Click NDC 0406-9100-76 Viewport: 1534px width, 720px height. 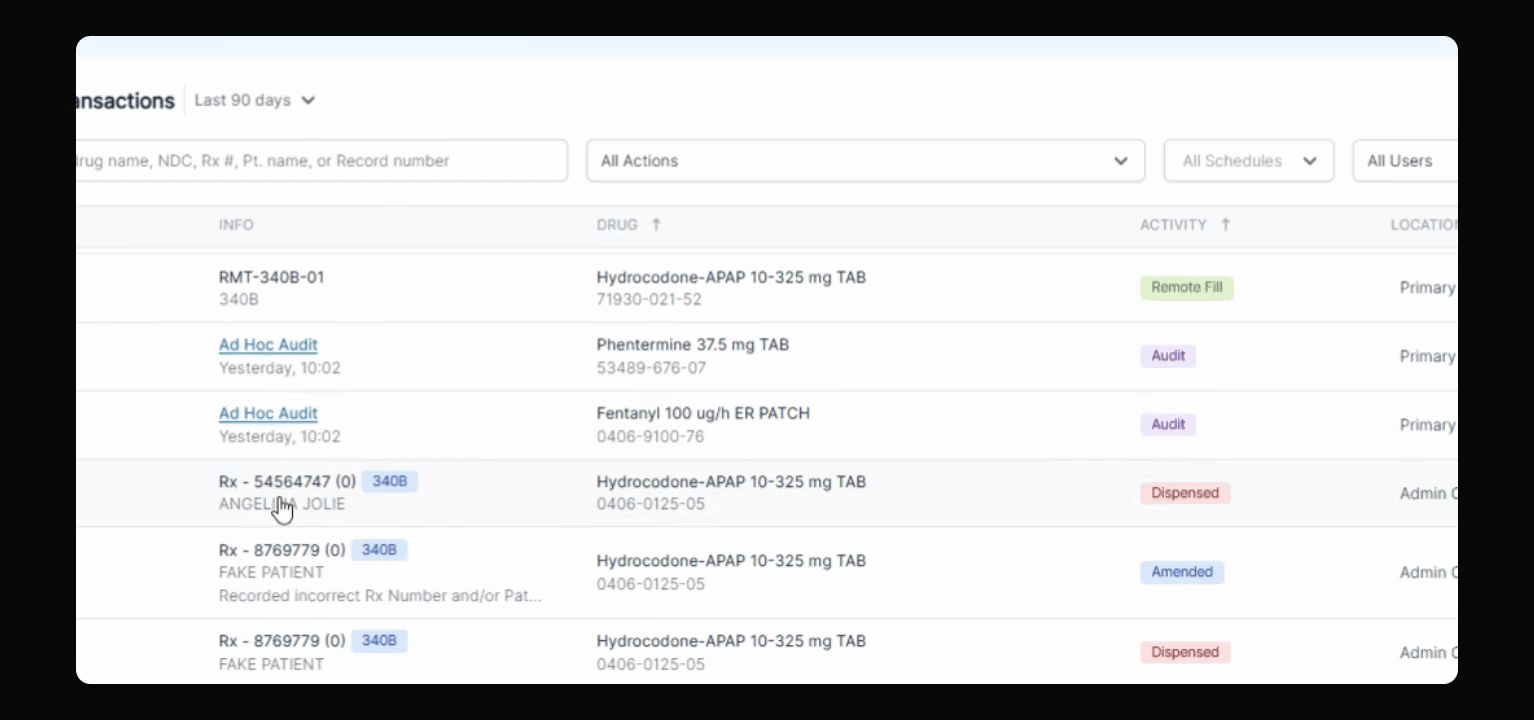(650, 436)
